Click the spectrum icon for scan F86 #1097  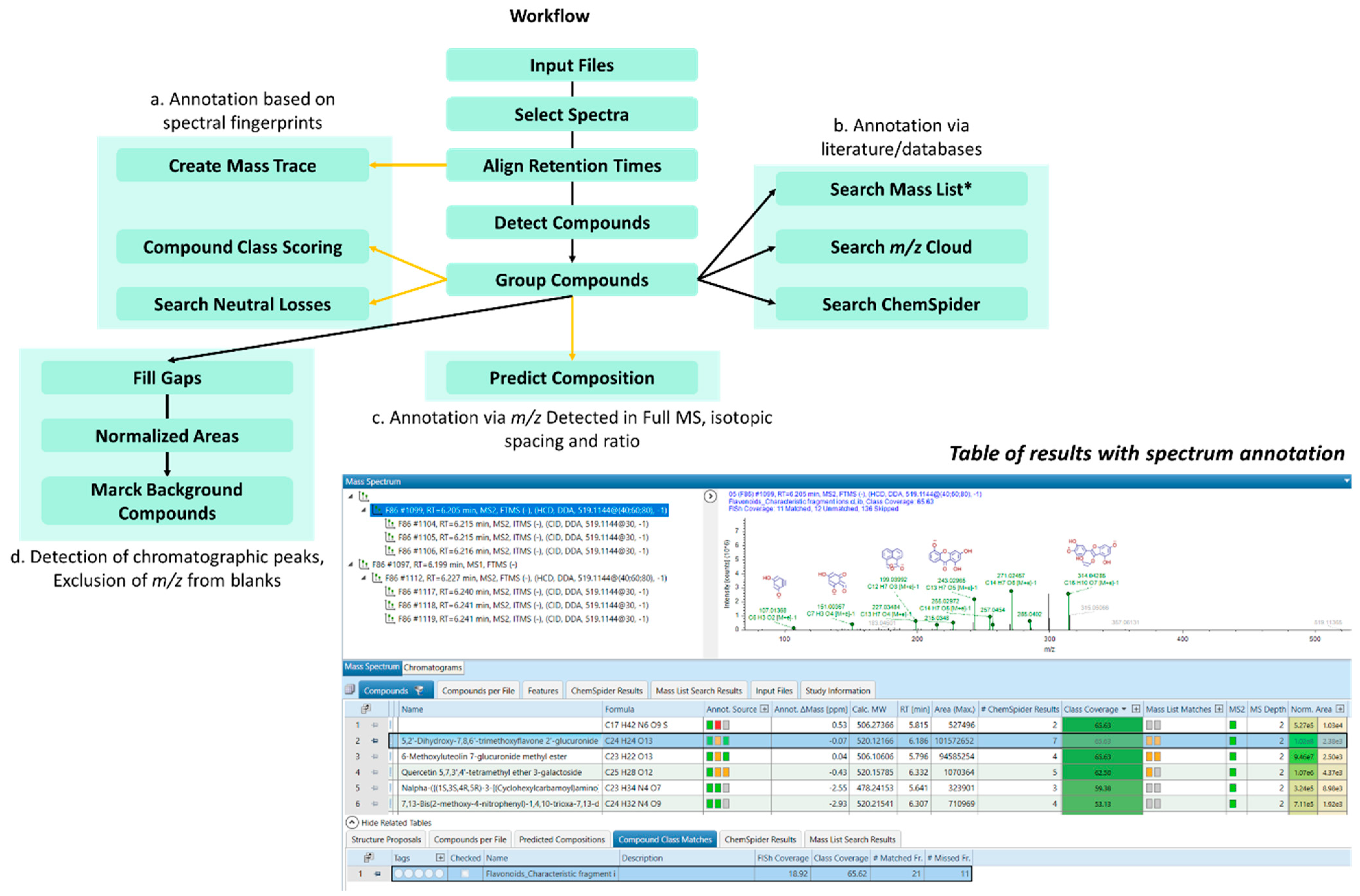pyautogui.click(x=364, y=565)
